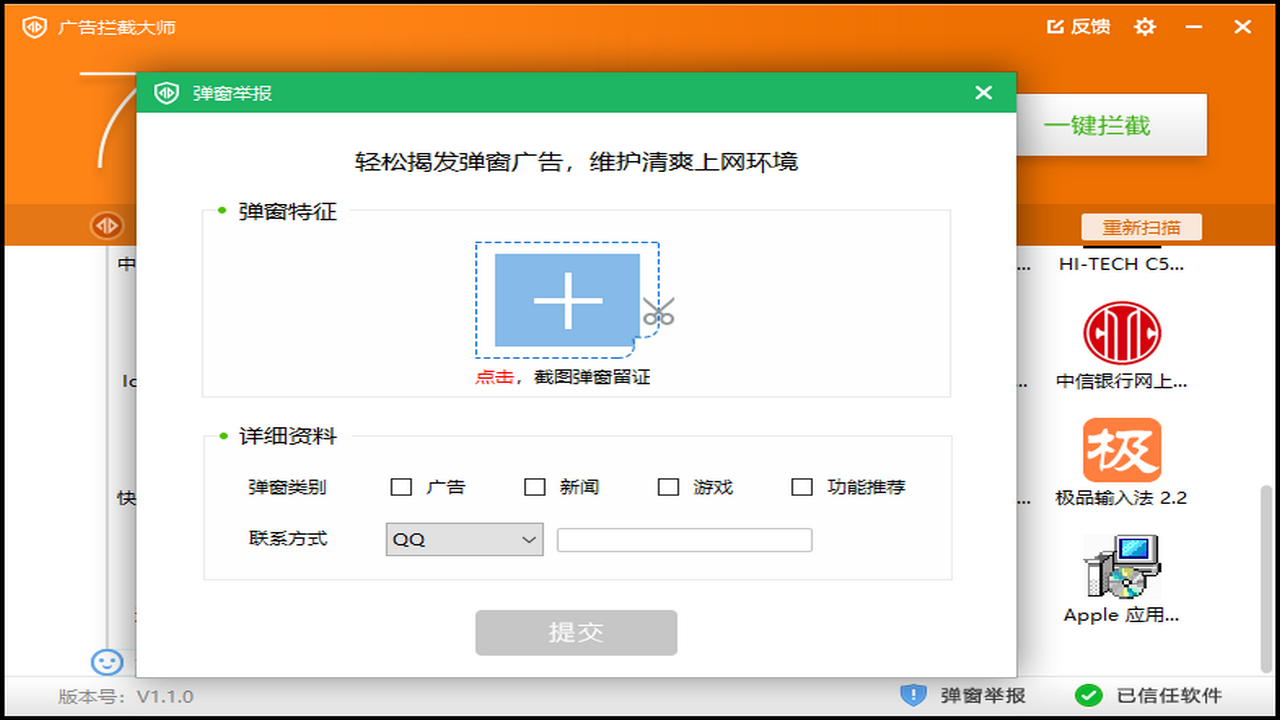
Task: Click the 重新扫描 rescan link
Action: pos(1141,227)
